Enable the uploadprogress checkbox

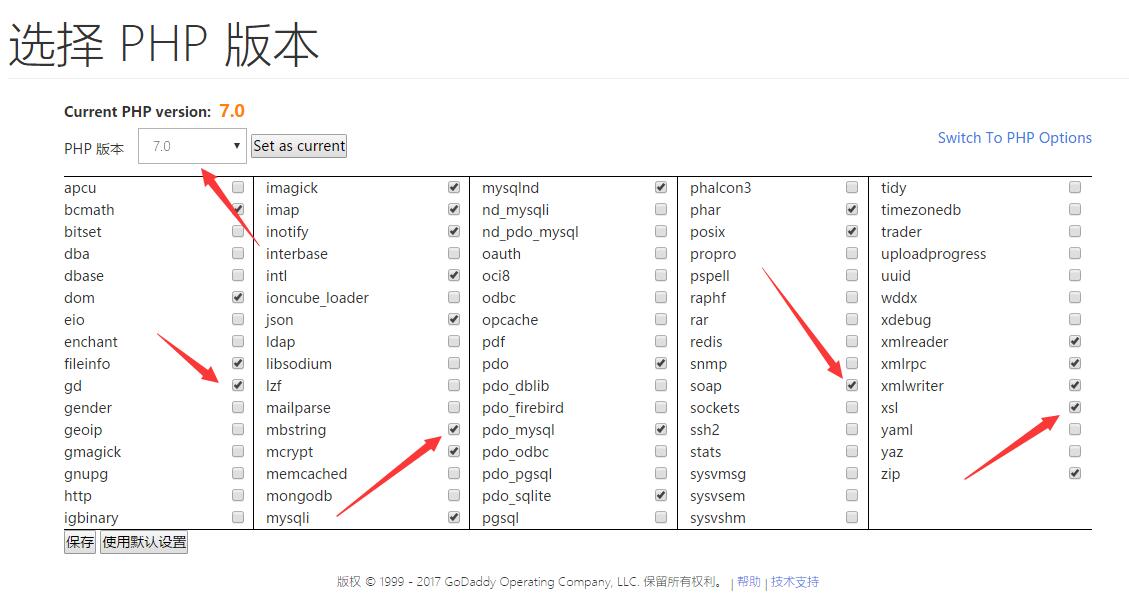click(x=1075, y=254)
